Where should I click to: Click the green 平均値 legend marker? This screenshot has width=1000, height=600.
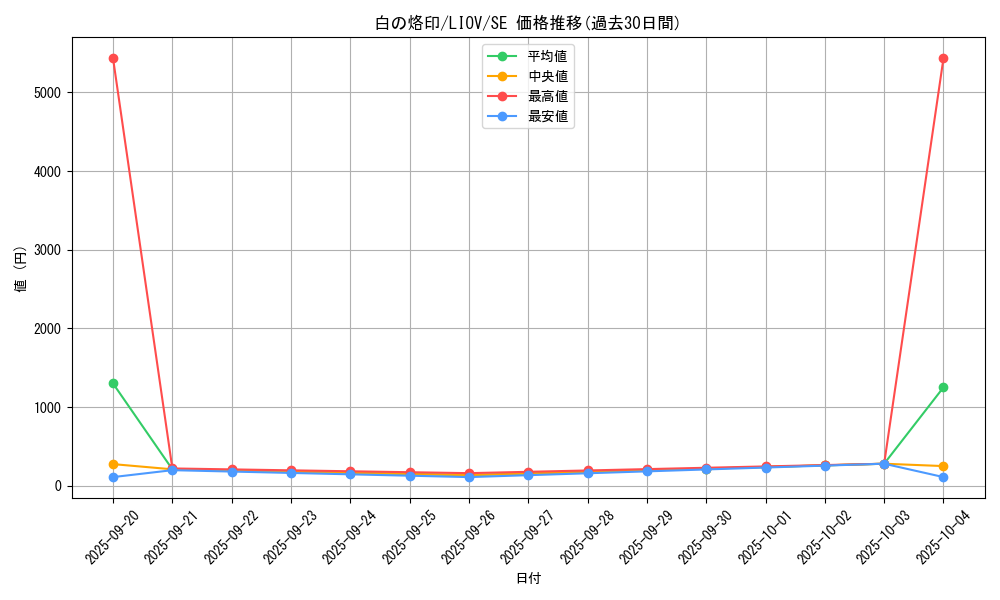[x=503, y=56]
